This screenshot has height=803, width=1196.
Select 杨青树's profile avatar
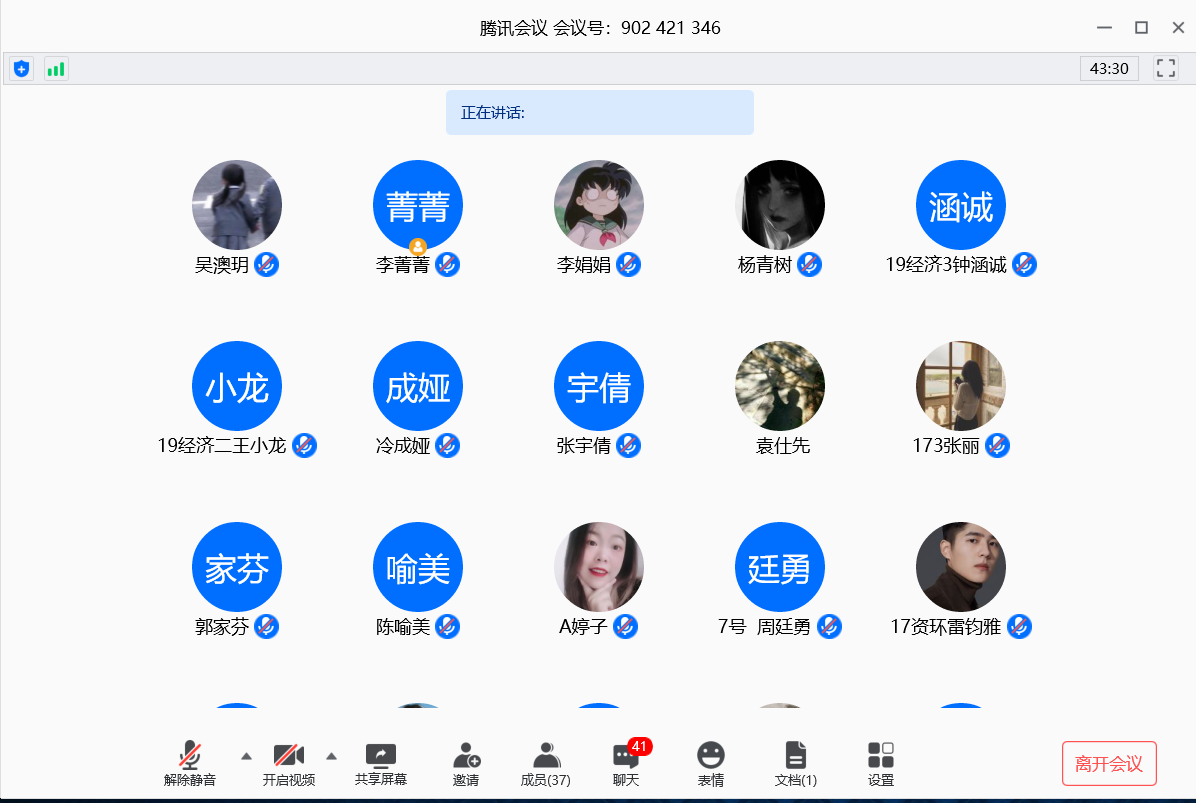pyautogui.click(x=780, y=205)
